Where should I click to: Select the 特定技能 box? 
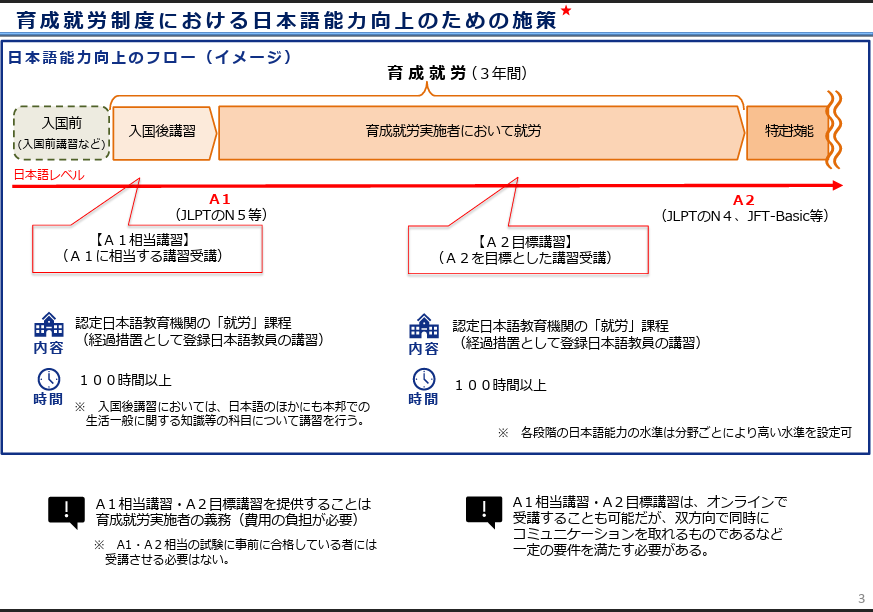click(788, 131)
